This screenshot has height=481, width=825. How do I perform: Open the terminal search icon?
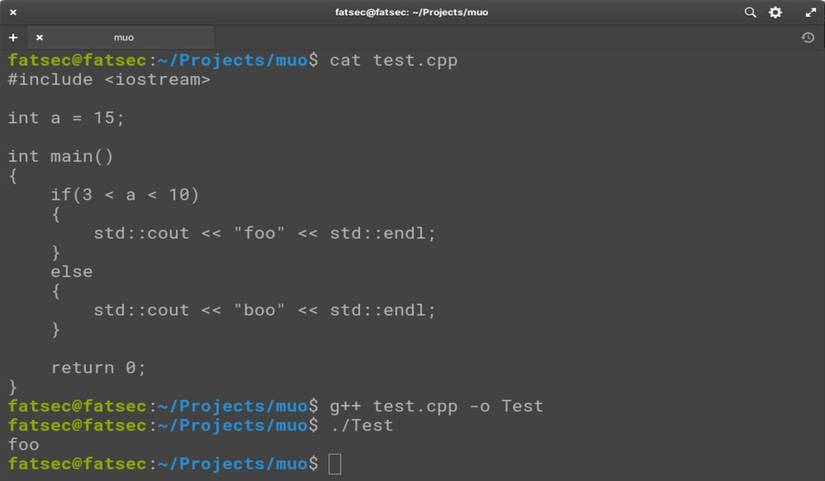pyautogui.click(x=750, y=12)
